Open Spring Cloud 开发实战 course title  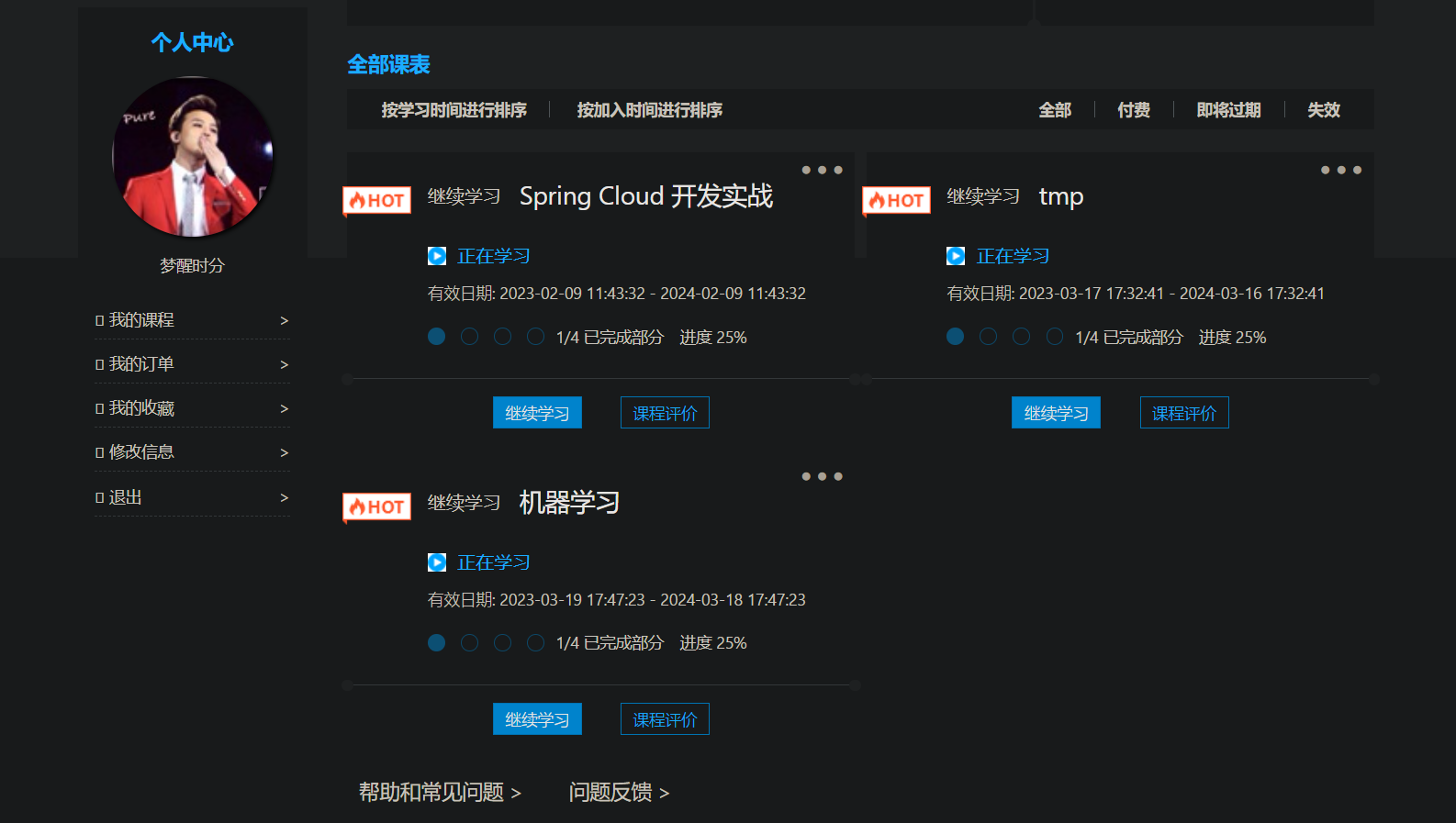tap(646, 196)
